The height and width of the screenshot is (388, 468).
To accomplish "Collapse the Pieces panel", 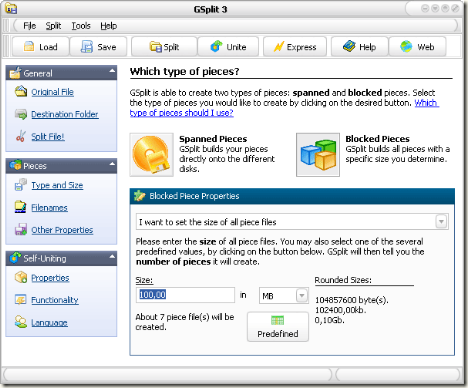I will (112, 164).
